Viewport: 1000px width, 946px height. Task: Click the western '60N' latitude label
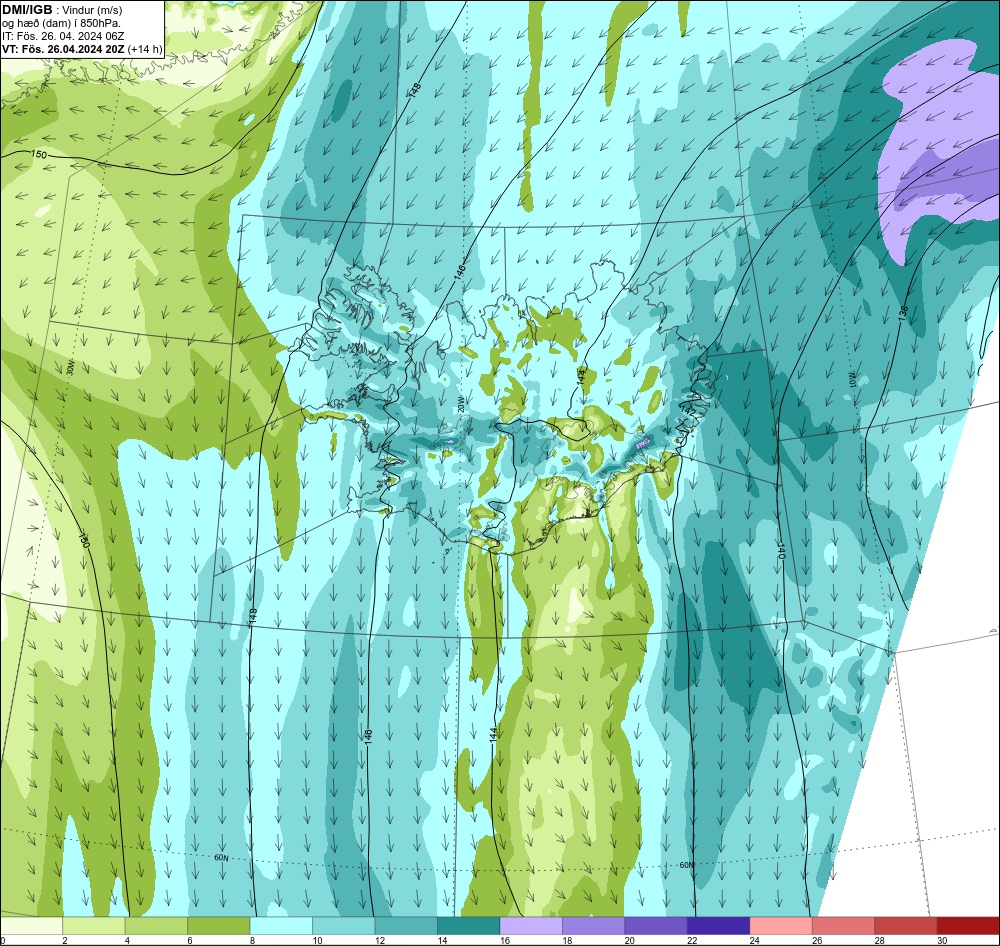pos(221,858)
